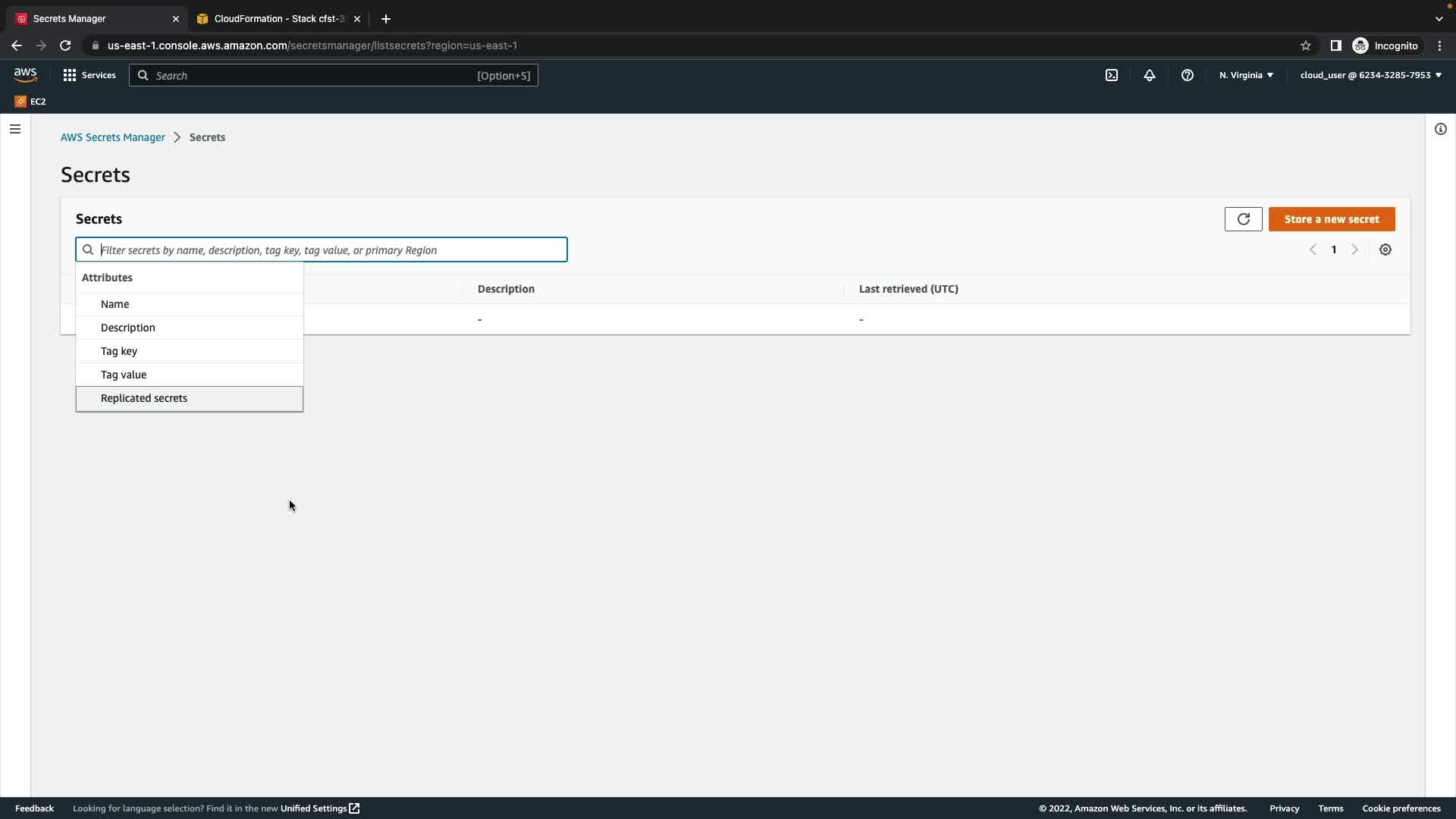
Task: Click Store a new secret button
Action: [x=1331, y=219]
